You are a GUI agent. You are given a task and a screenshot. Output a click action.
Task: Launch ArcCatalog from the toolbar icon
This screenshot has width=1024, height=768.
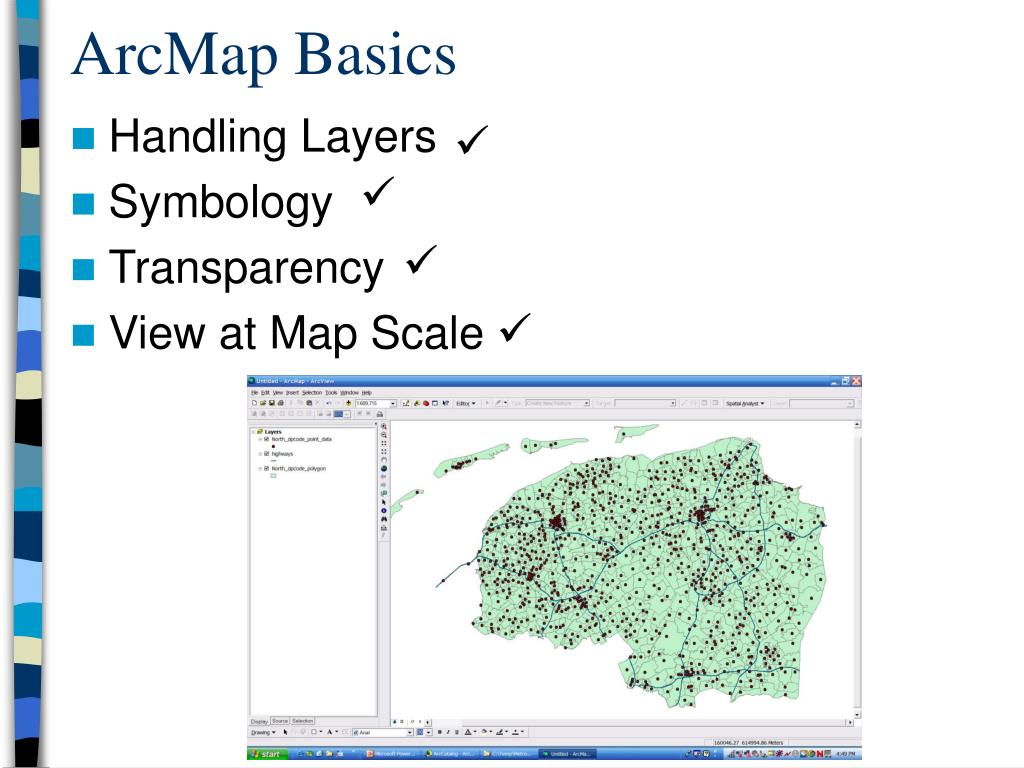417,403
